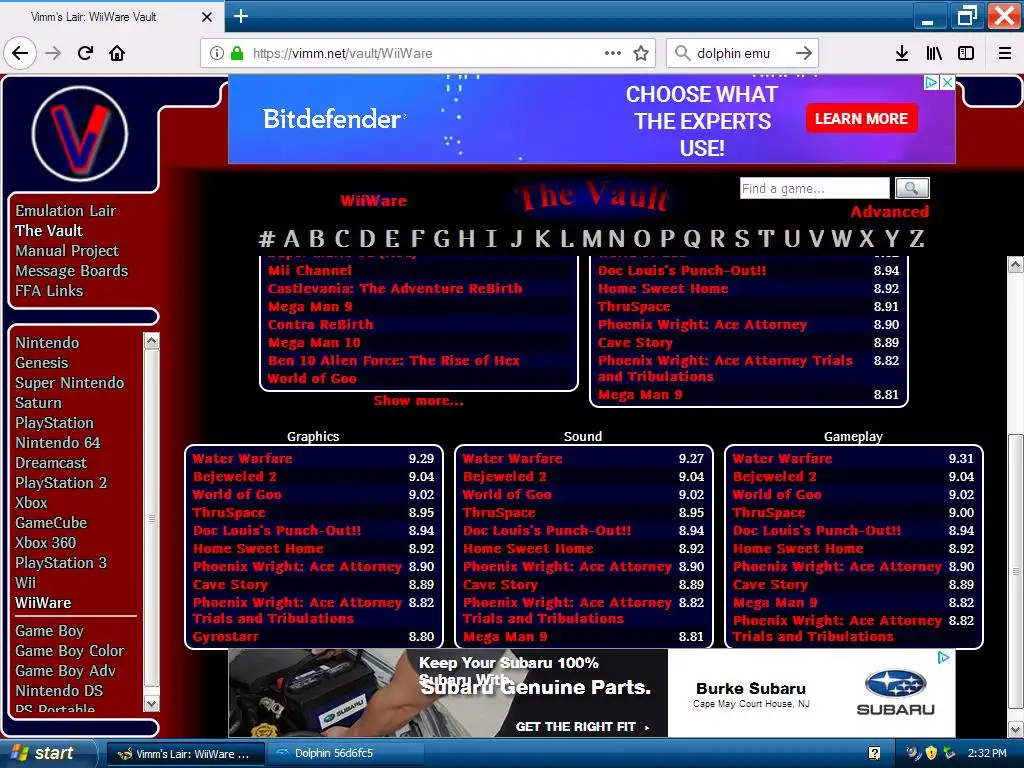
Task: Go back with the browser back arrow
Action: click(20, 53)
